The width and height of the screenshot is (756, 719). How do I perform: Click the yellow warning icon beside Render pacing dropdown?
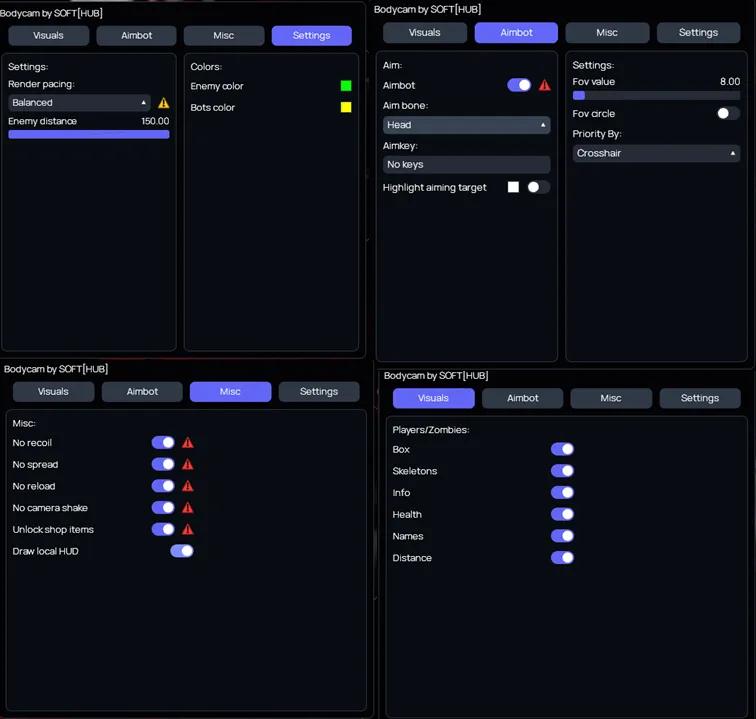pos(163,103)
